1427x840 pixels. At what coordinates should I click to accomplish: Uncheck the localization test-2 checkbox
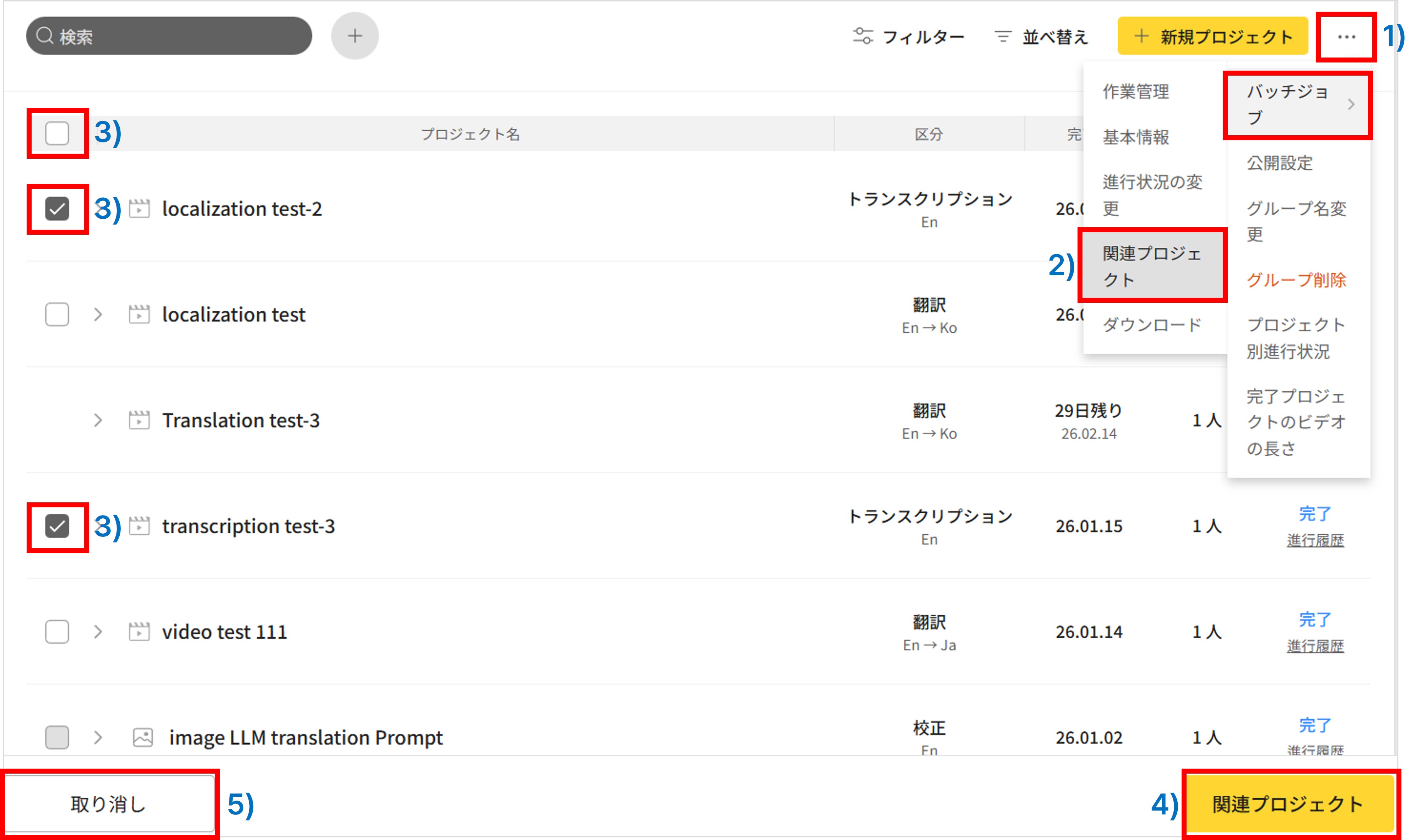[x=57, y=209]
